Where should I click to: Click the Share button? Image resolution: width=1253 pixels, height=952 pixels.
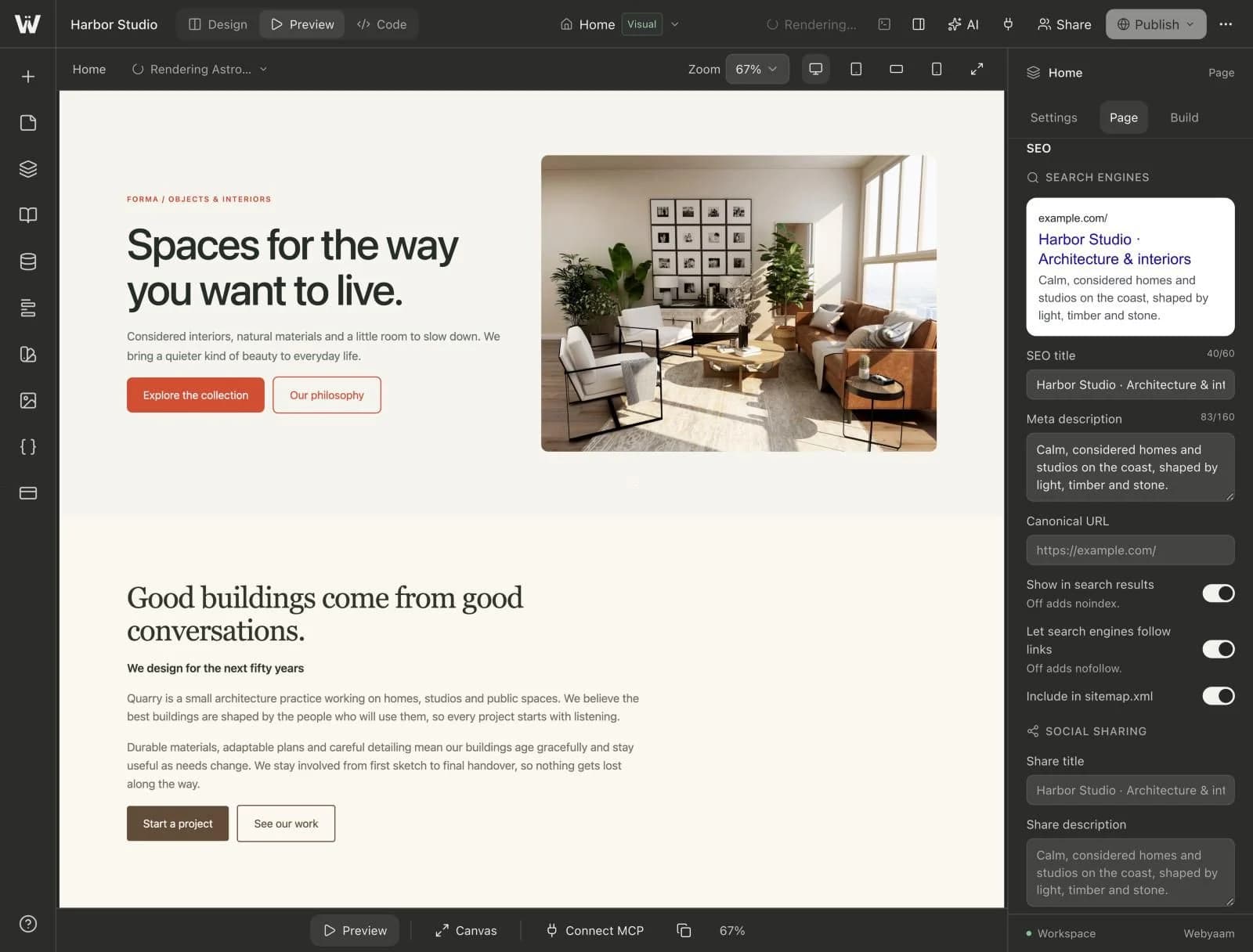click(x=1064, y=24)
